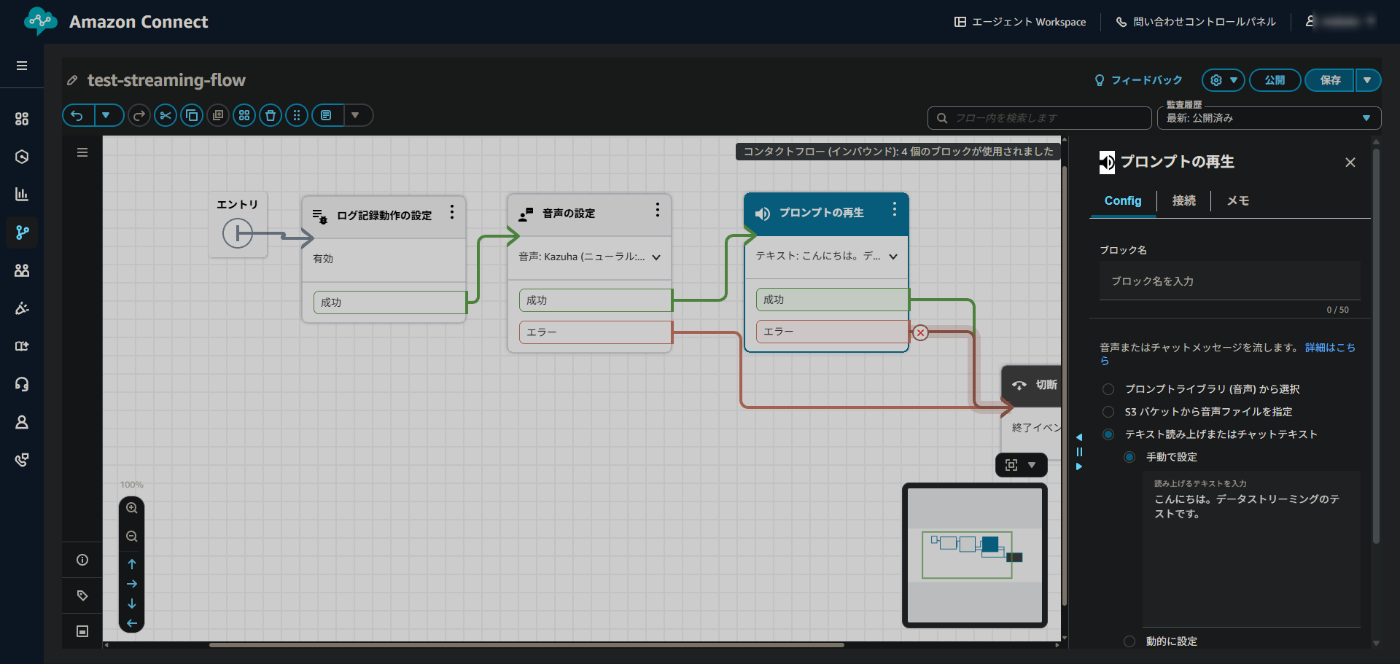
Task: Click the 公開 button
Action: [1275, 80]
